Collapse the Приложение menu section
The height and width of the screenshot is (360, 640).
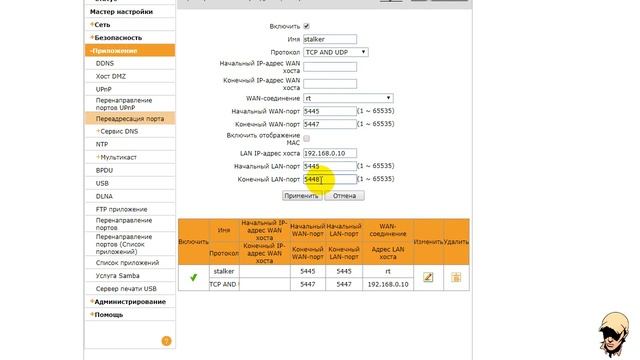click(x=130, y=51)
